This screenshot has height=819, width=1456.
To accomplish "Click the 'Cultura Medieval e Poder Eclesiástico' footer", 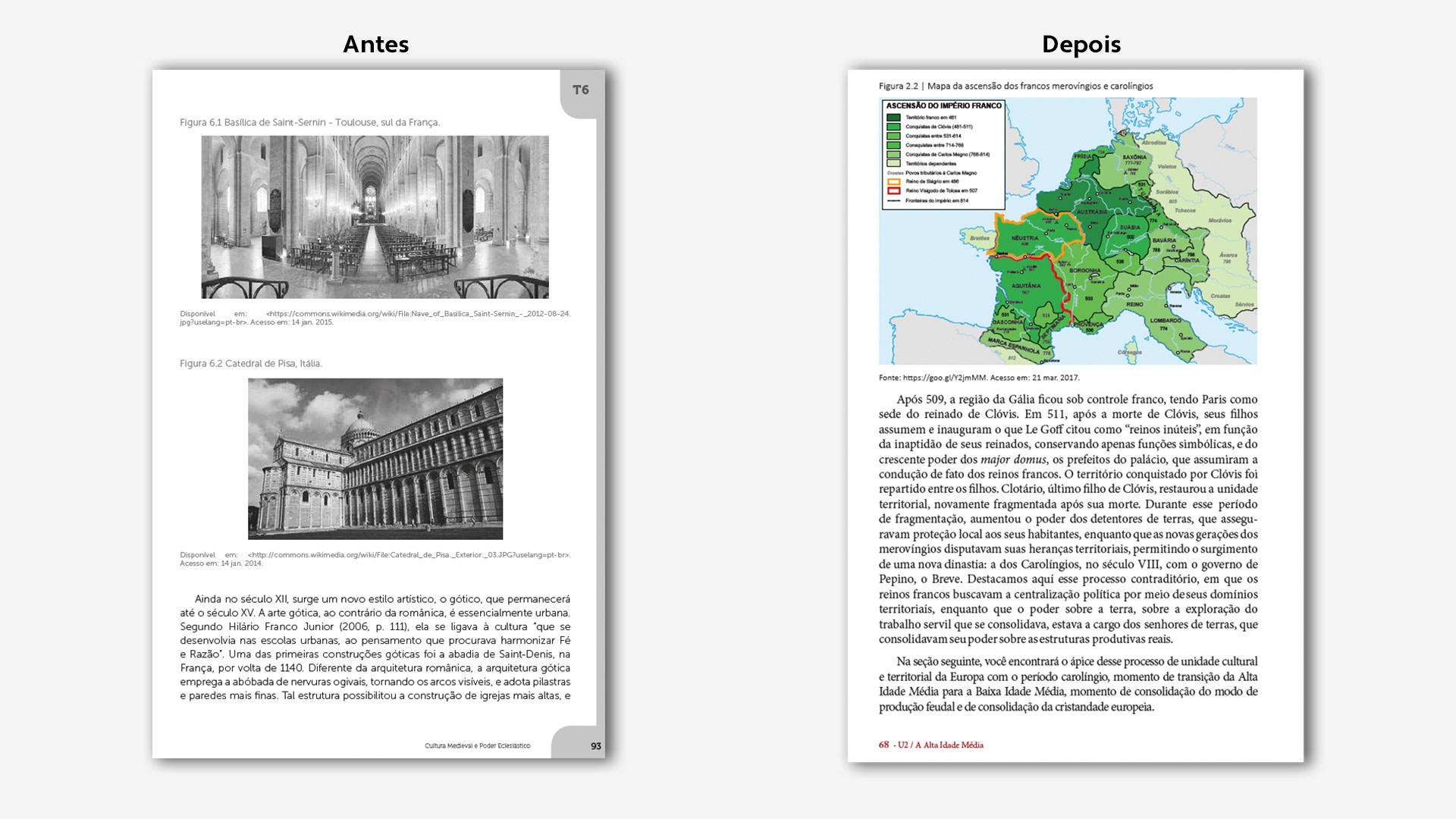I will (477, 746).
